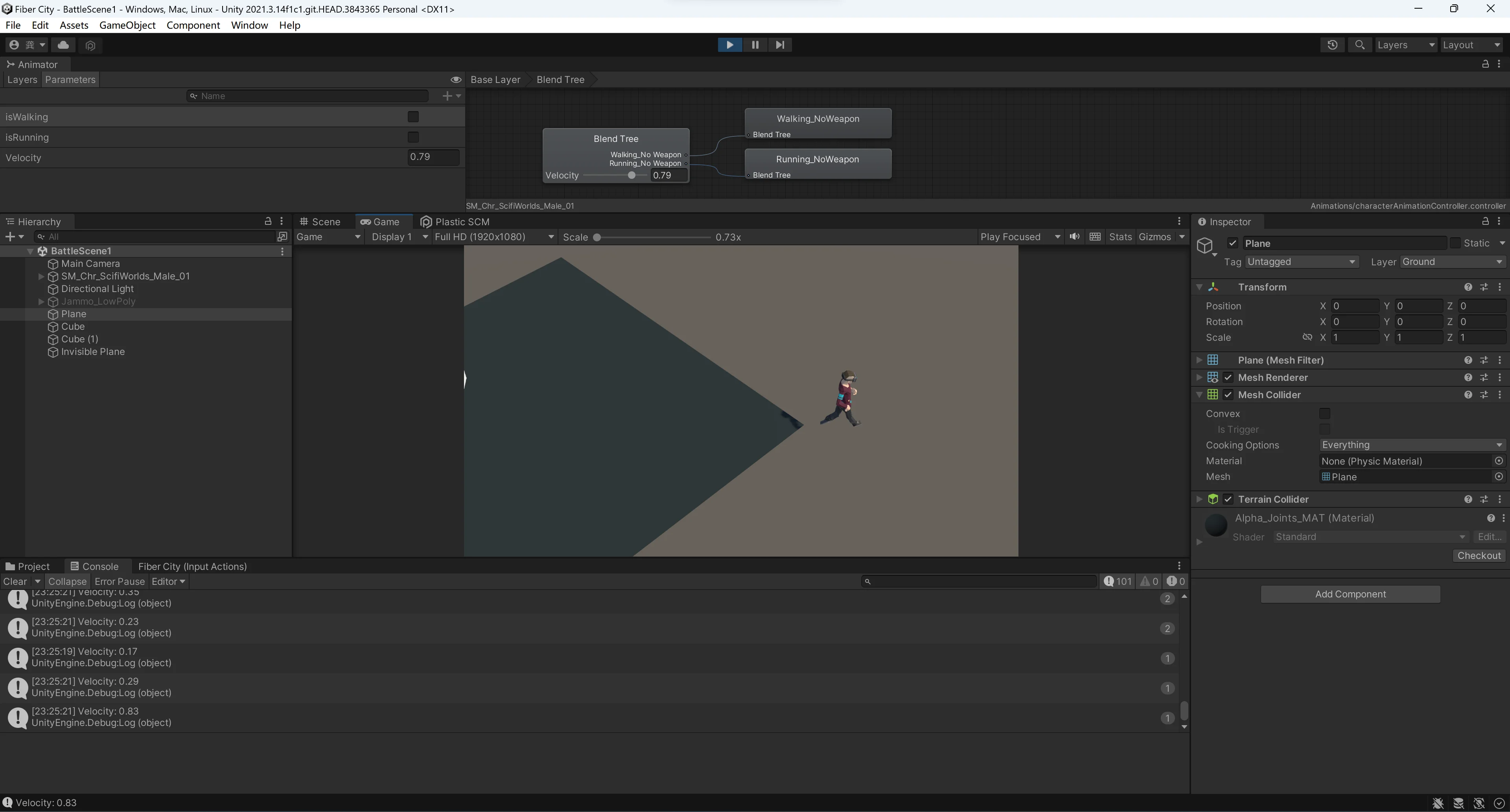Adjust the Blend Tree Velocity slider
This screenshot has width=1510, height=812.
(631, 175)
